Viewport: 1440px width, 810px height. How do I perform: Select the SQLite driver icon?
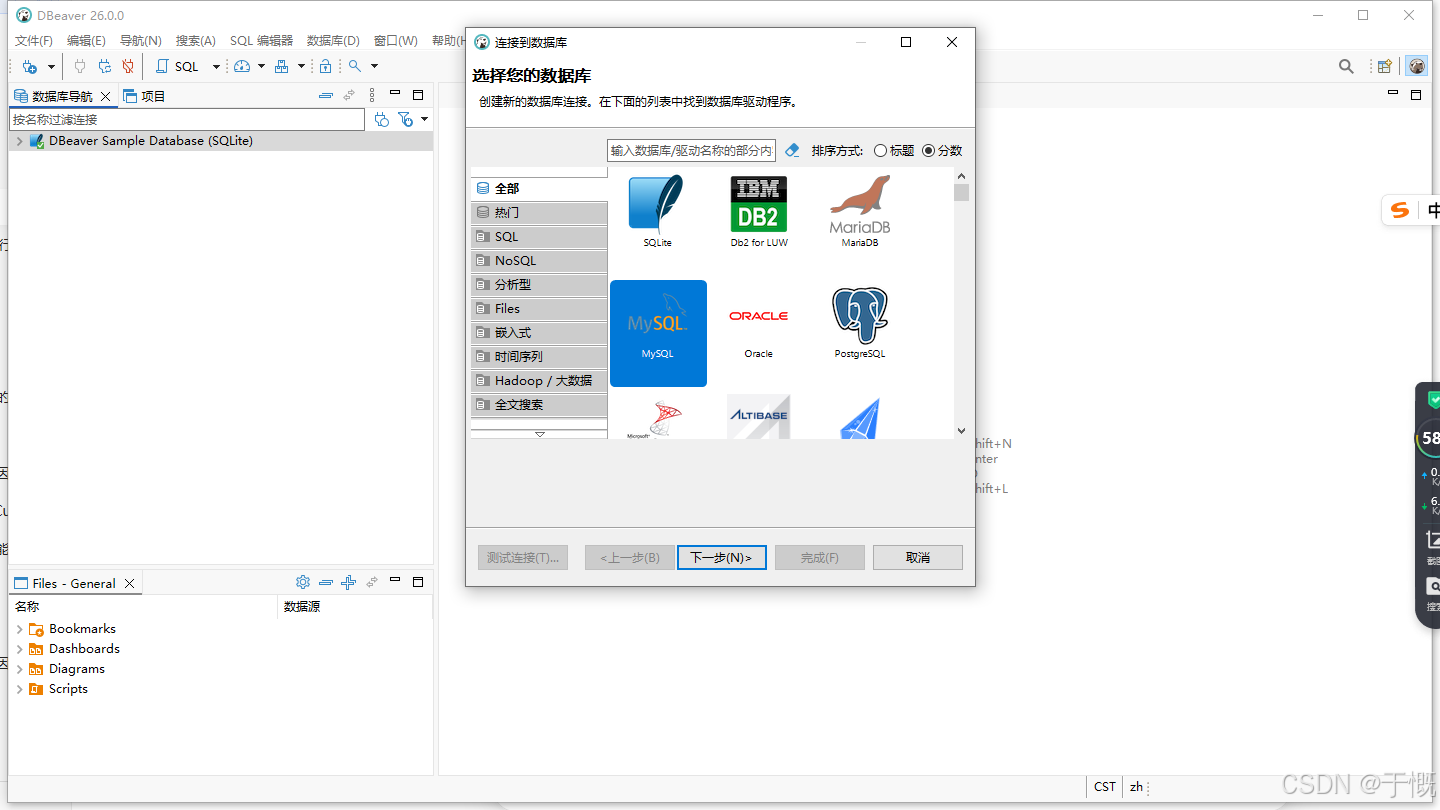[x=657, y=205]
